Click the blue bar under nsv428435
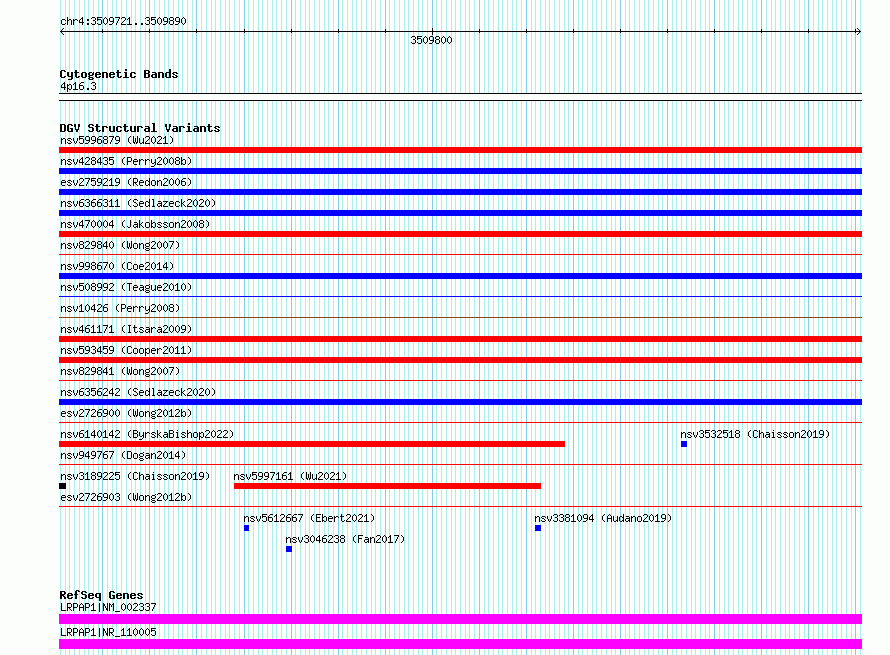Image resolution: width=890 pixels, height=655 pixels. 460,171
